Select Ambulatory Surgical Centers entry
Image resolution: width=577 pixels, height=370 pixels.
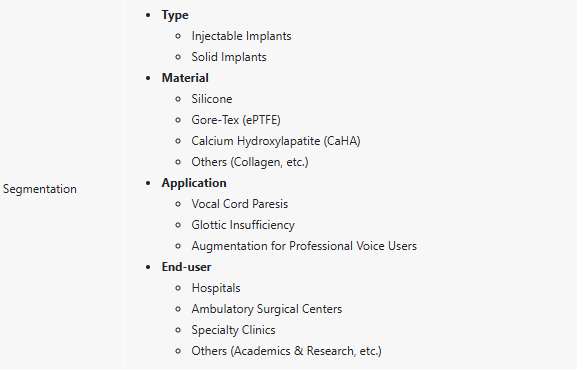point(266,309)
